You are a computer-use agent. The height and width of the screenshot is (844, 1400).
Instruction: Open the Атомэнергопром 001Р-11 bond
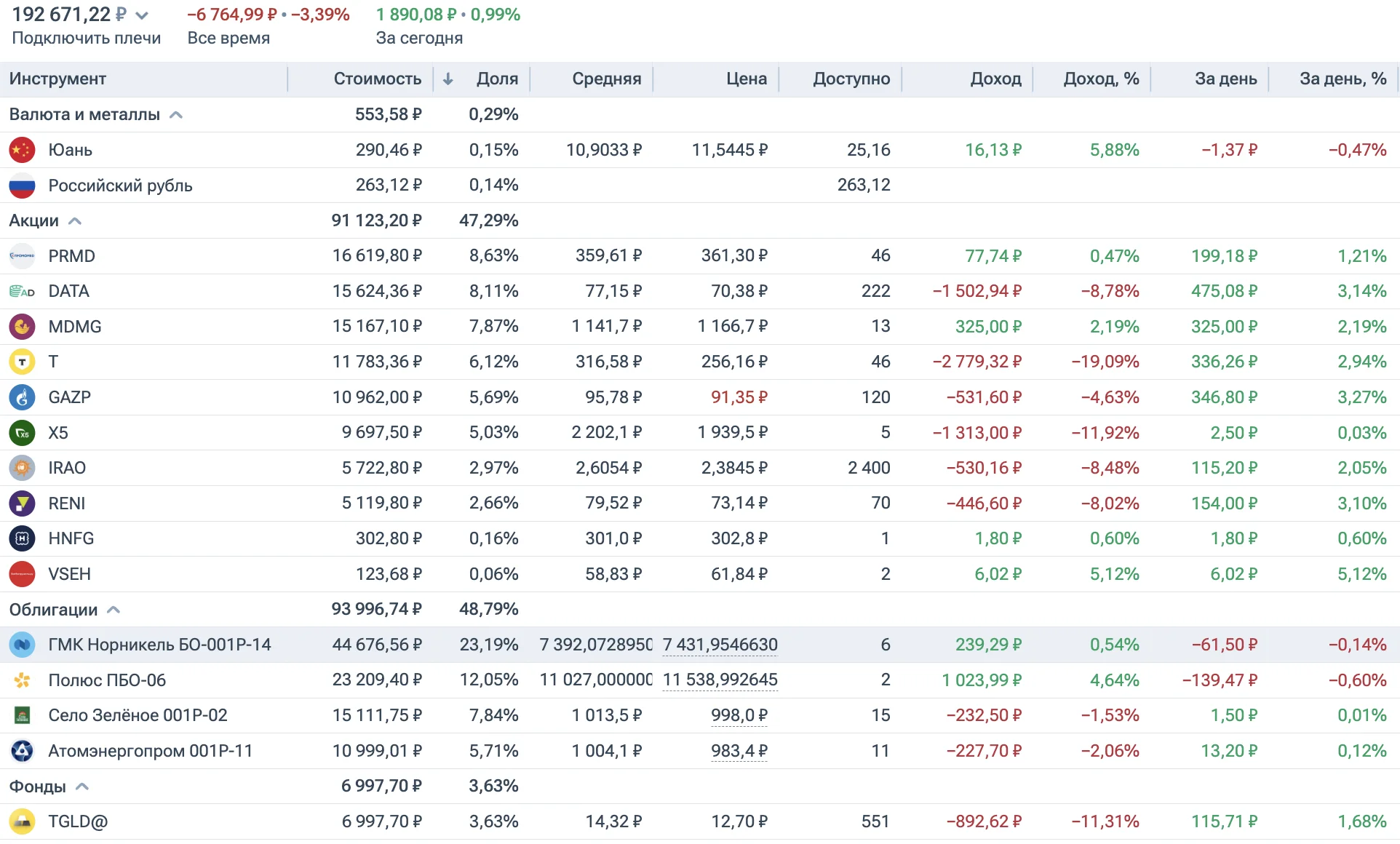(x=150, y=751)
